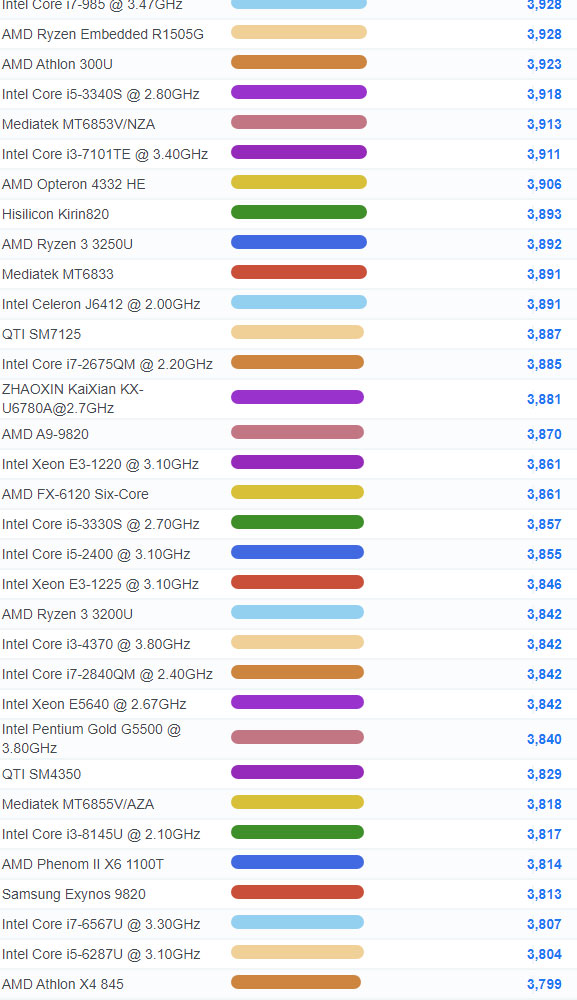577x1000 pixels.
Task: Click the QTI SM4350 name
Action: [x=41, y=774]
